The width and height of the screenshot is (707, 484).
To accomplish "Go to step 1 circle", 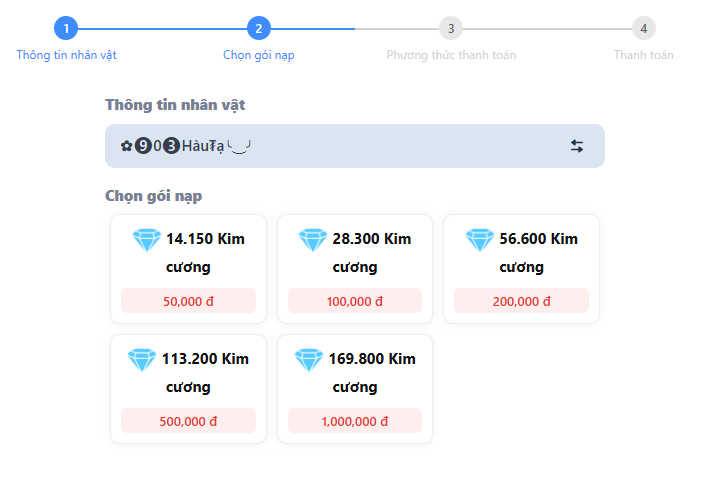I will 66,28.
